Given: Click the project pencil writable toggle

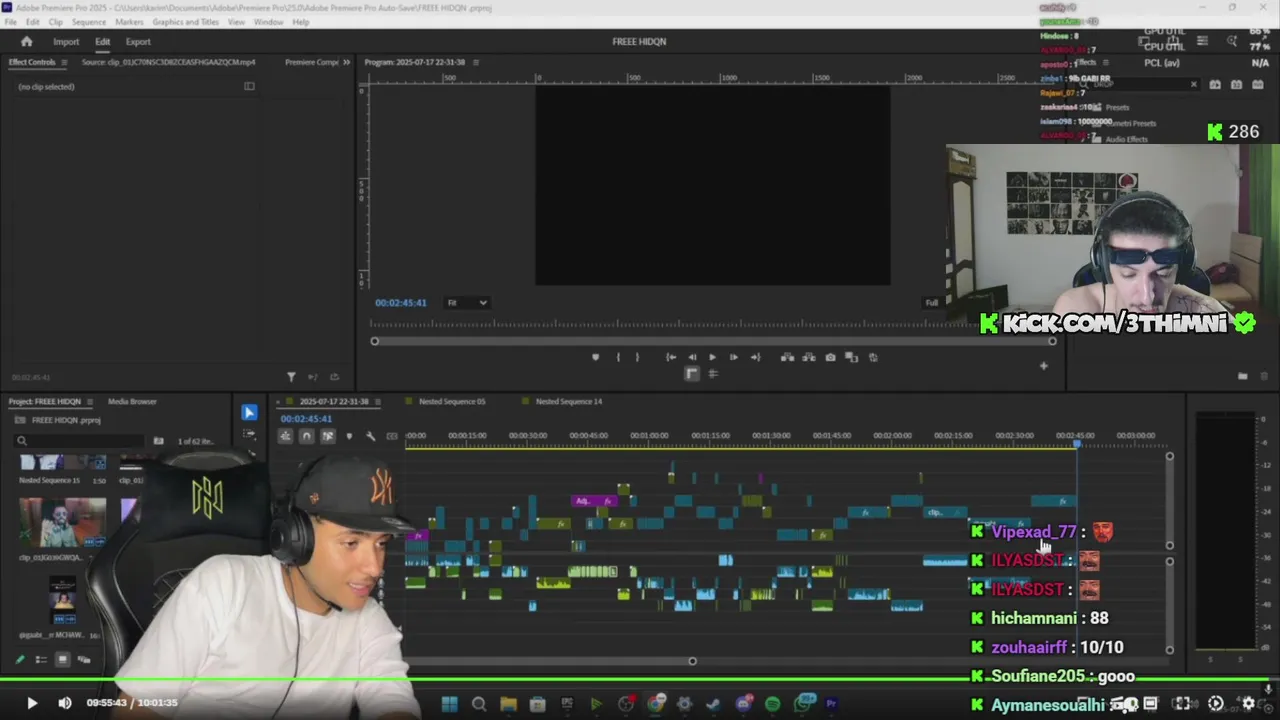Looking at the screenshot, I should [x=20, y=659].
